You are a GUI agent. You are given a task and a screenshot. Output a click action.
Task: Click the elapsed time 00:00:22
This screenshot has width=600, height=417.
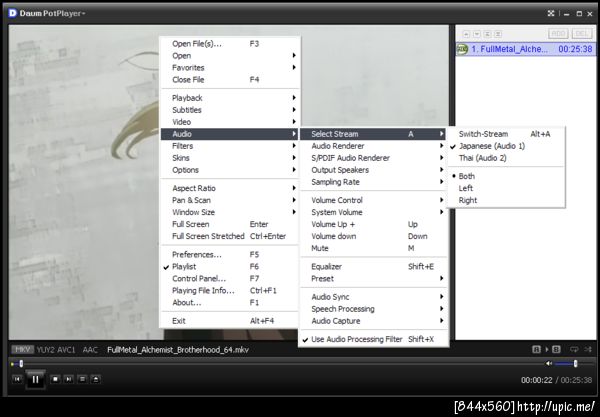pos(536,380)
